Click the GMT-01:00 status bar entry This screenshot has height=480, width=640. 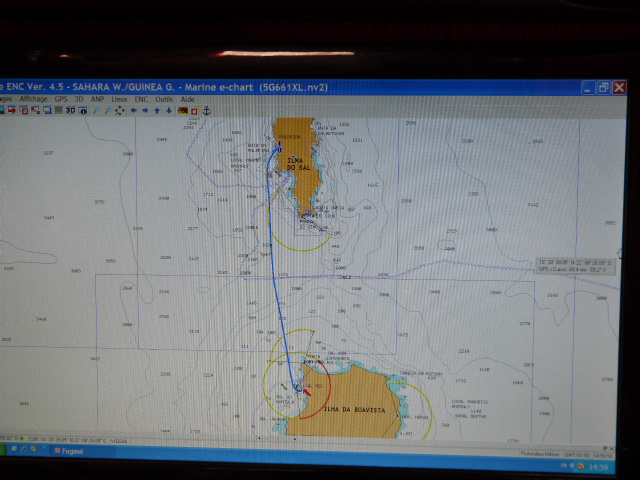coord(577,454)
